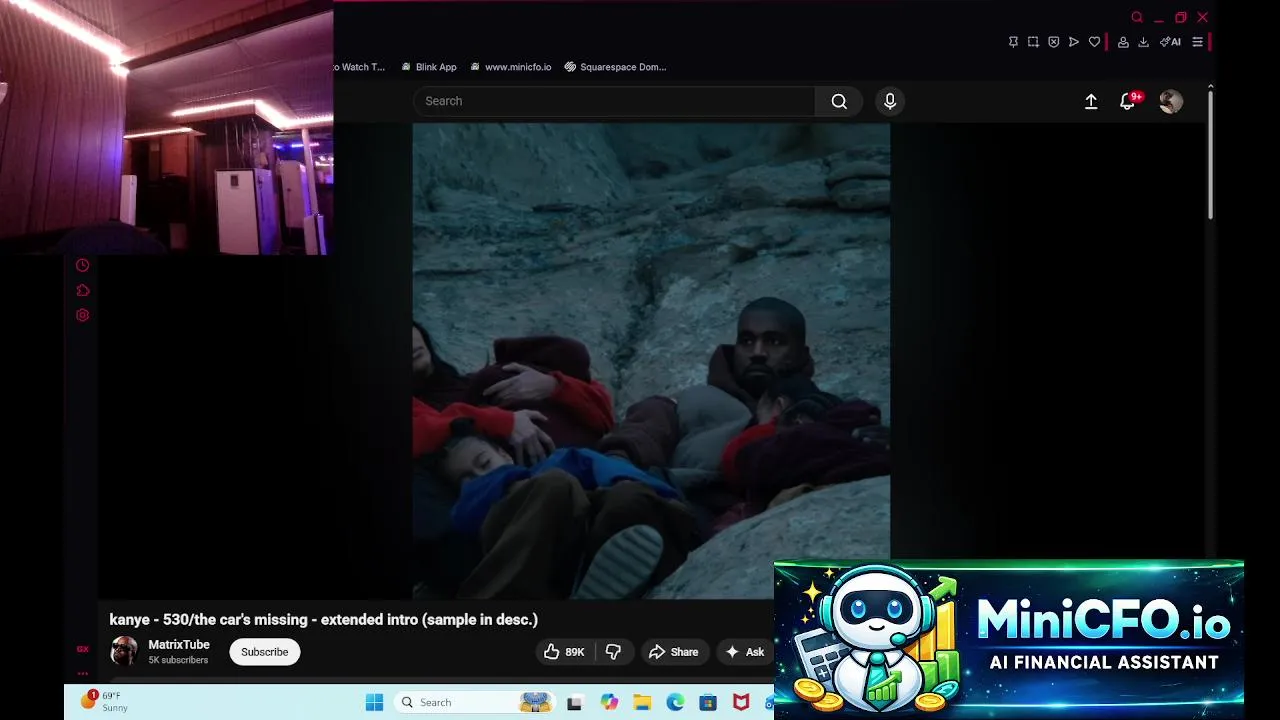The image size is (1280, 720).
Task: Open the MatrixTube channel avatar
Action: 124,651
